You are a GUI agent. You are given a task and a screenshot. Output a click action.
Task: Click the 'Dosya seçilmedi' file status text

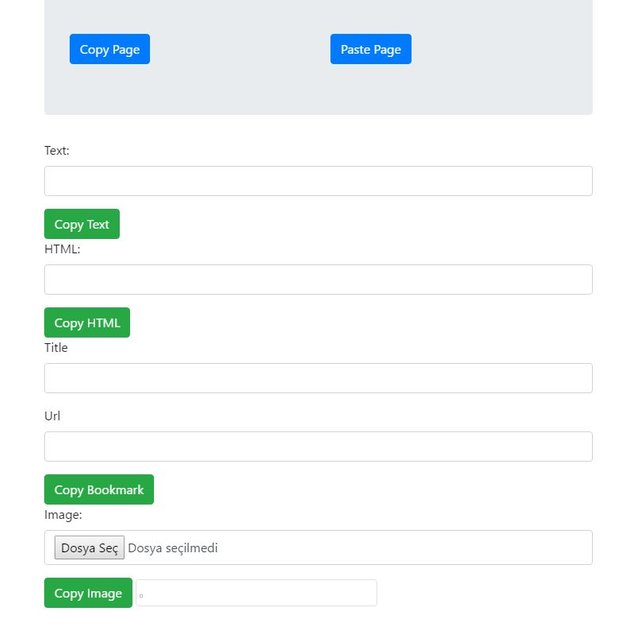[x=173, y=548]
